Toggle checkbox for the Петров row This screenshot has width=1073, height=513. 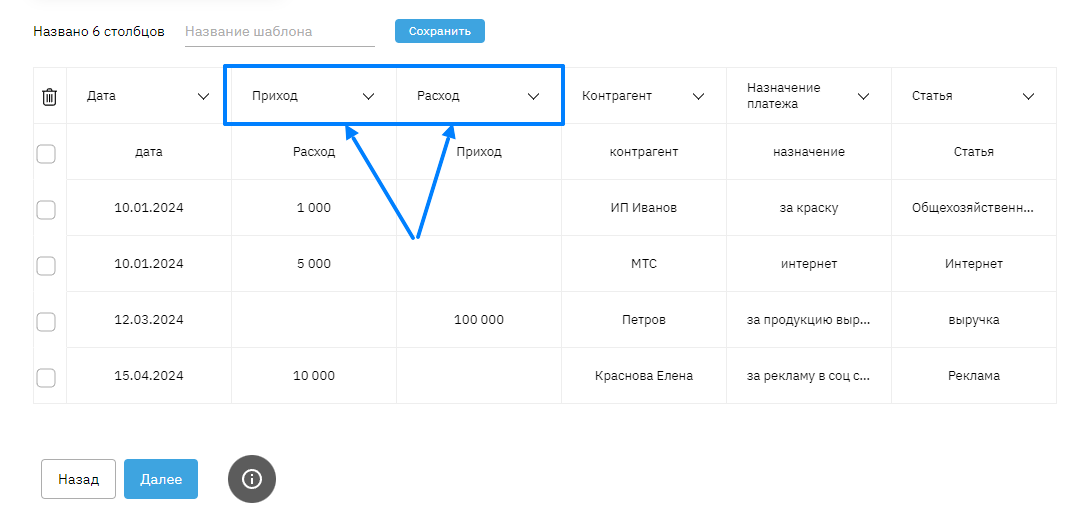tap(46, 321)
